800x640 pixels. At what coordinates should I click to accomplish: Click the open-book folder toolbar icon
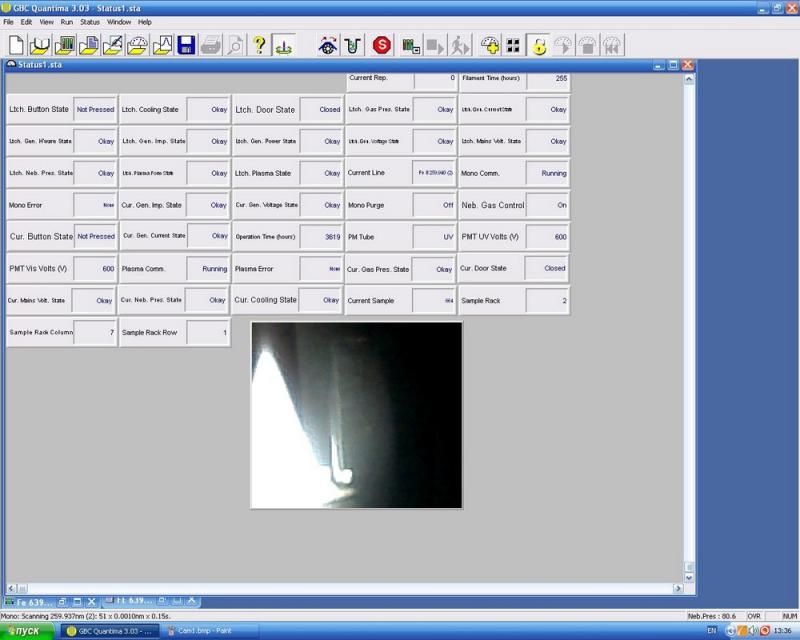[x=40, y=45]
